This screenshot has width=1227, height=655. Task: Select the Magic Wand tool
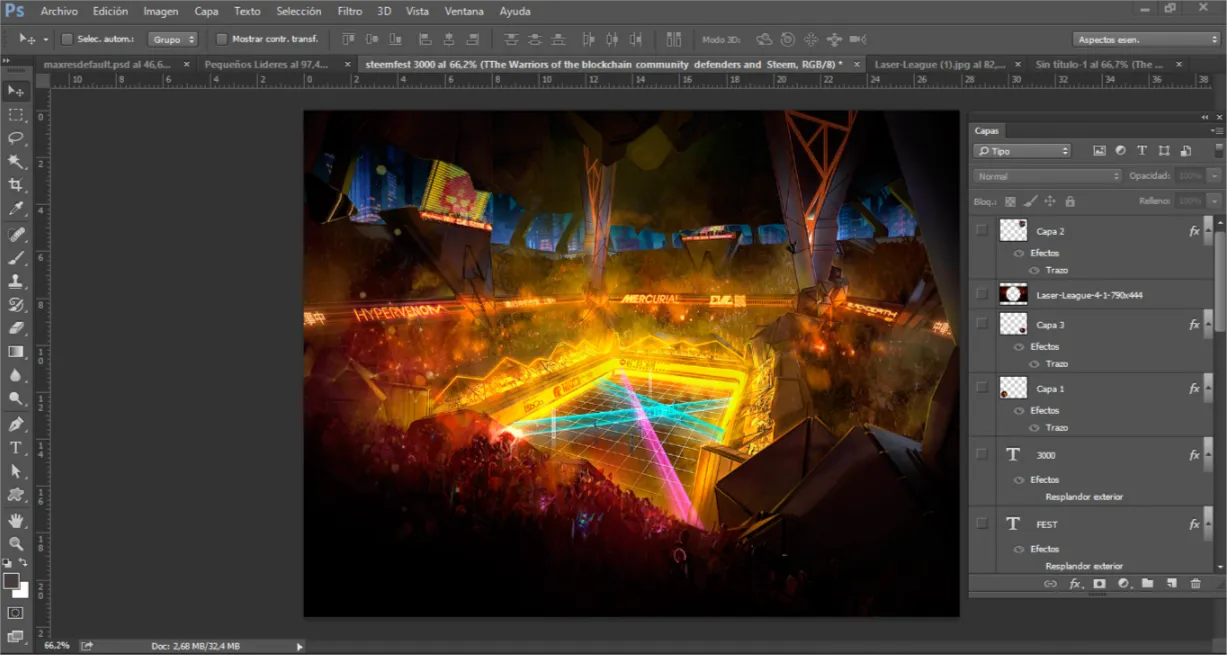16,162
